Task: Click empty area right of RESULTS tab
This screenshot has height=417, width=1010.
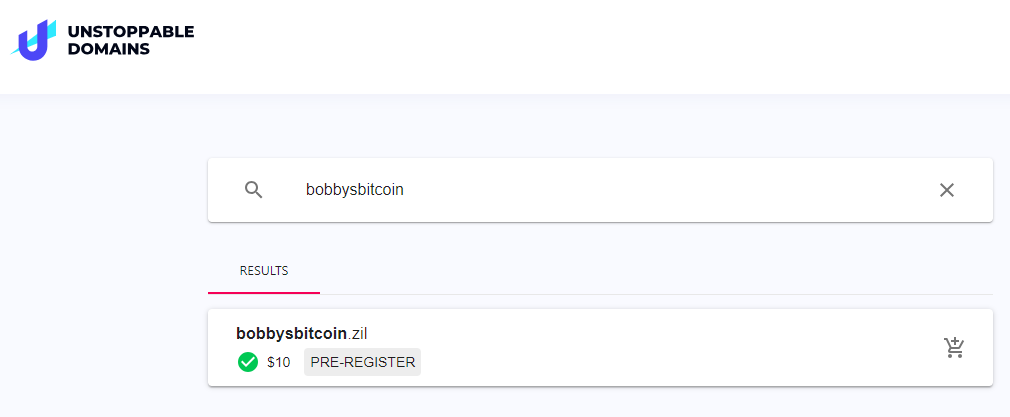Action: pyautogui.click(x=650, y=271)
